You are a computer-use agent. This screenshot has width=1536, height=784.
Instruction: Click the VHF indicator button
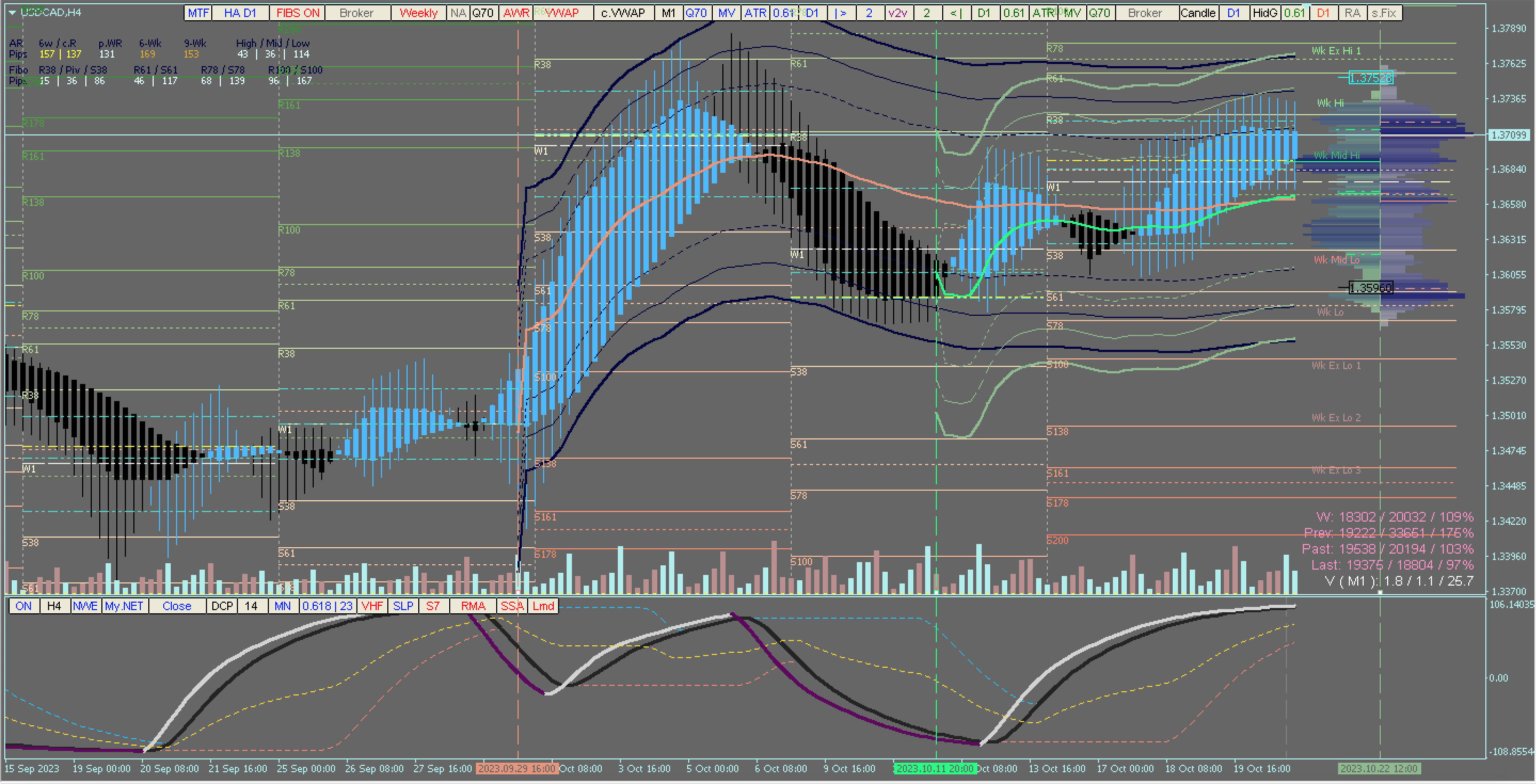[372, 606]
